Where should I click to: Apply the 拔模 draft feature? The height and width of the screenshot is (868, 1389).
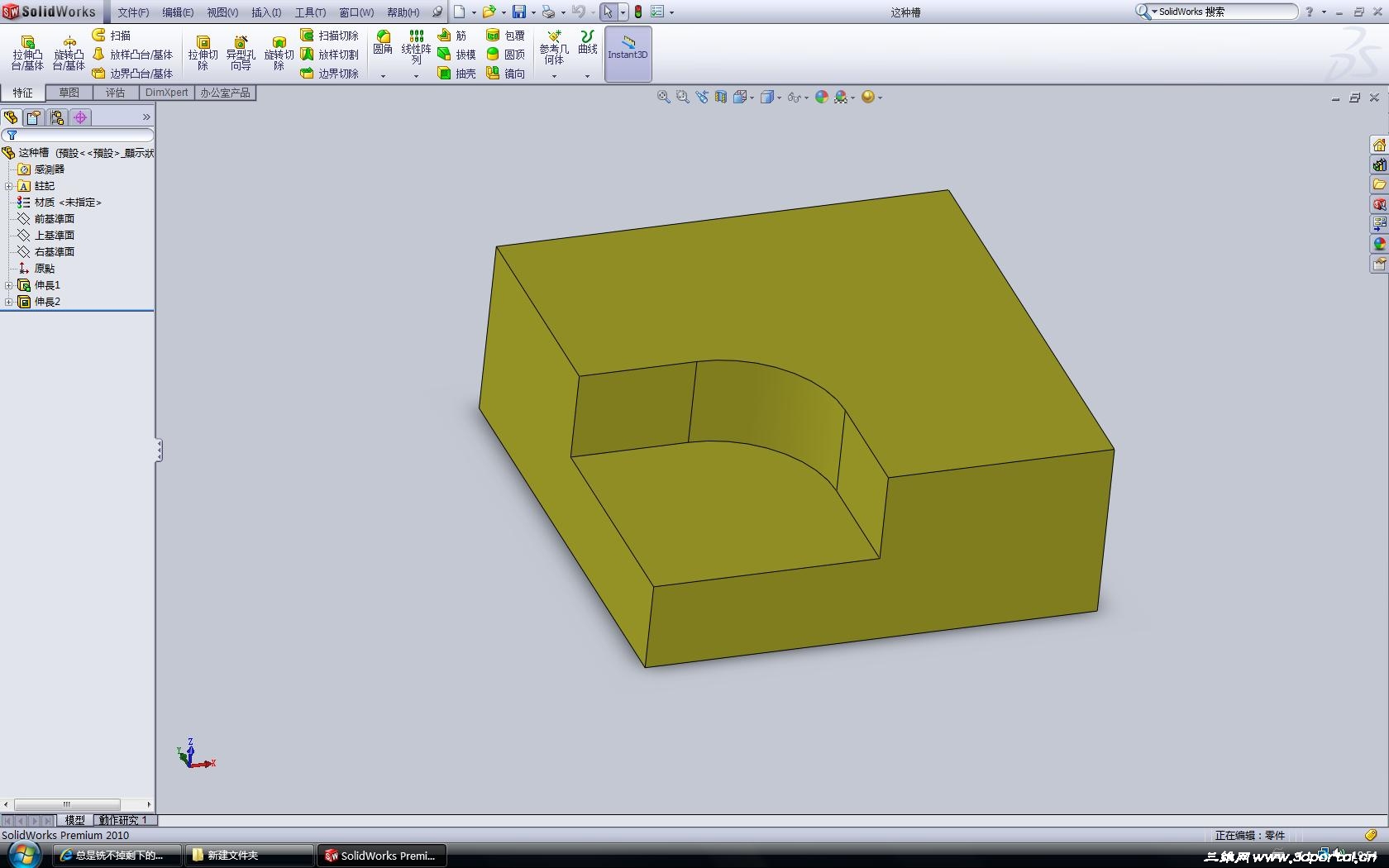tap(456, 55)
